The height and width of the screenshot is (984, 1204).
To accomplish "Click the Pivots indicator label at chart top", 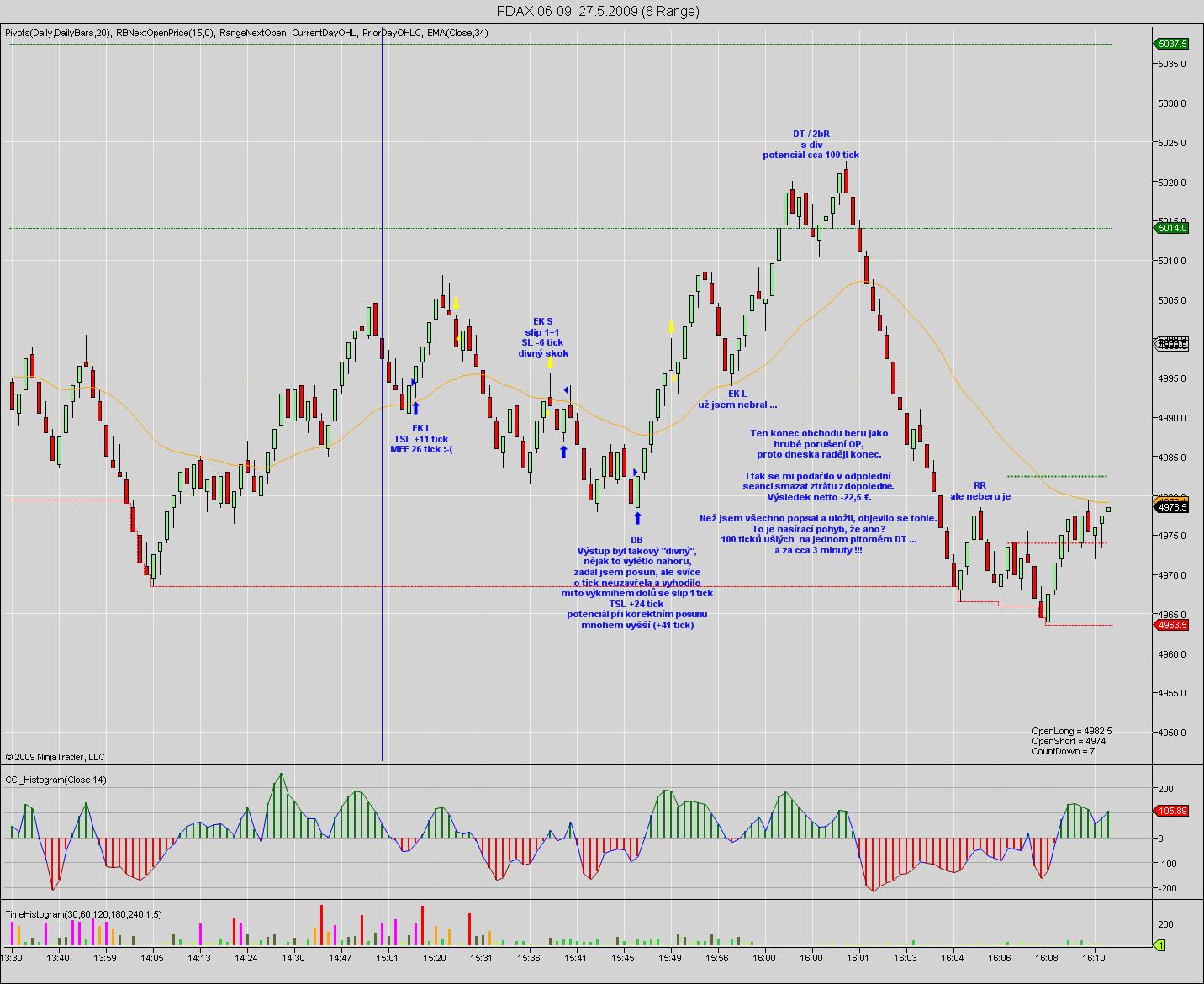I will [58, 33].
